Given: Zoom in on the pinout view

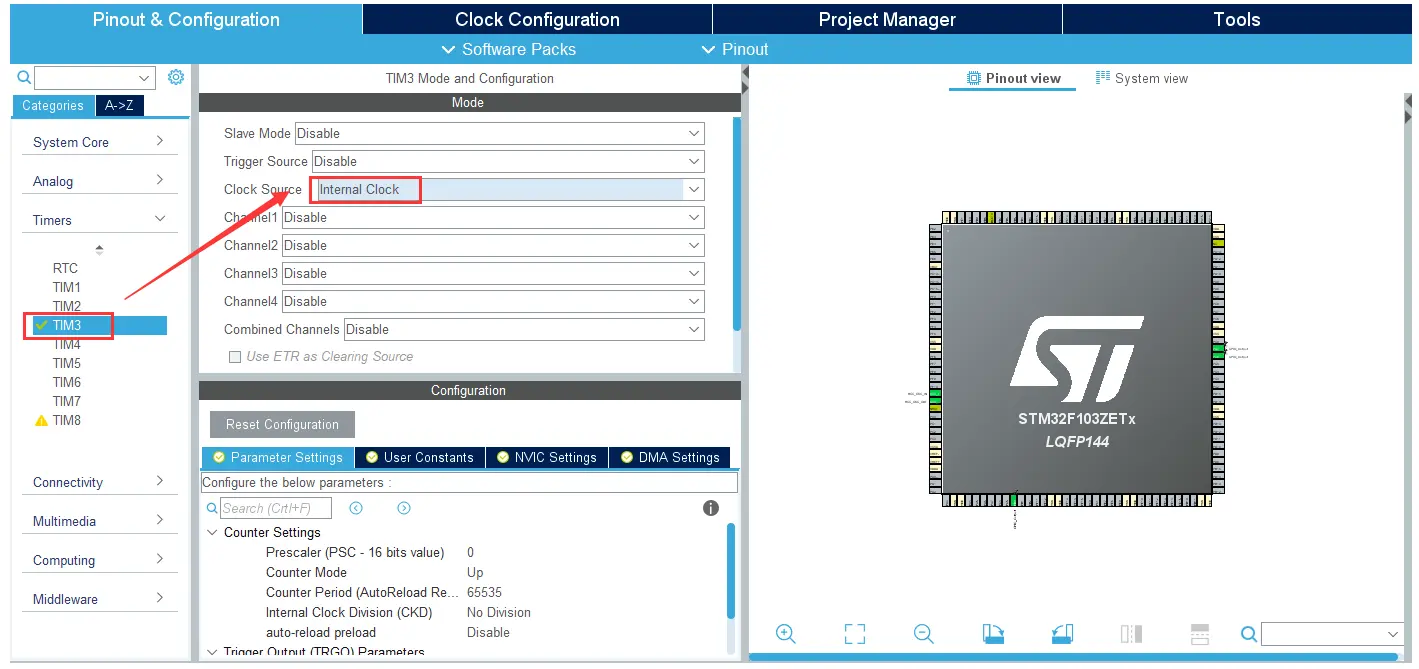Looking at the screenshot, I should (x=785, y=634).
